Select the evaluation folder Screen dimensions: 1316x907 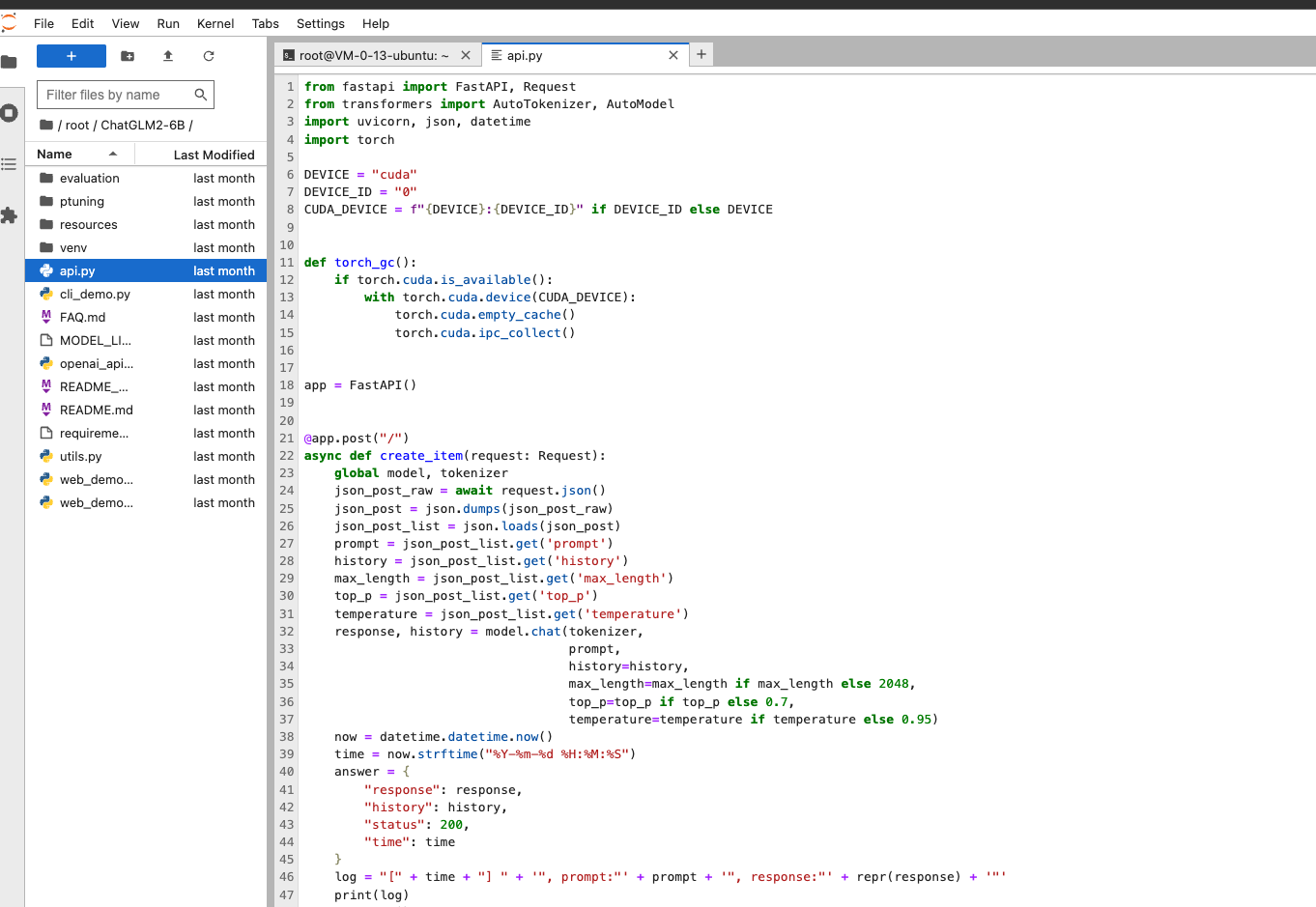146,178
